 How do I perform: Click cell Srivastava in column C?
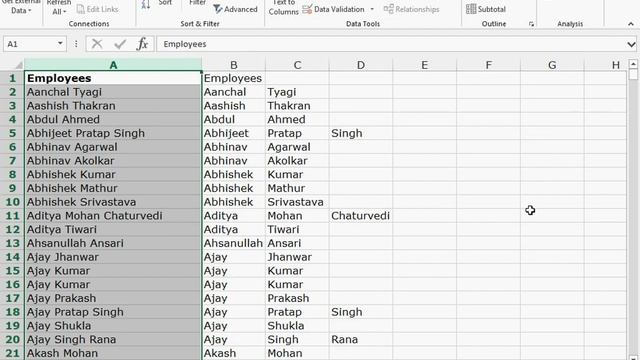point(297,202)
